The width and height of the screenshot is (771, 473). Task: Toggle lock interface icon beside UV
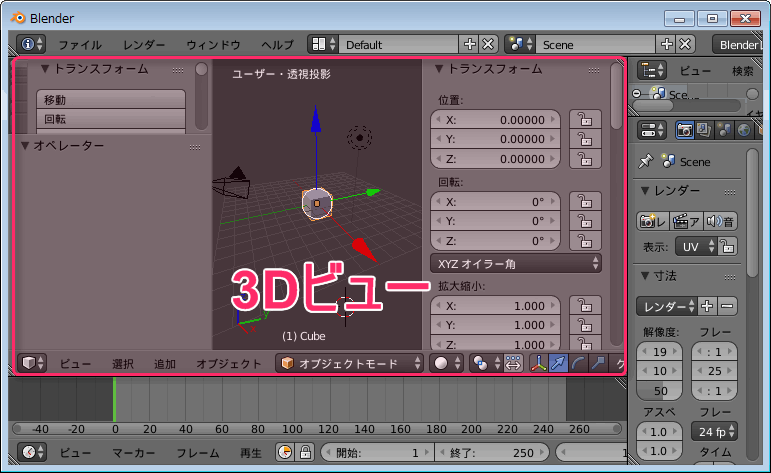click(727, 246)
